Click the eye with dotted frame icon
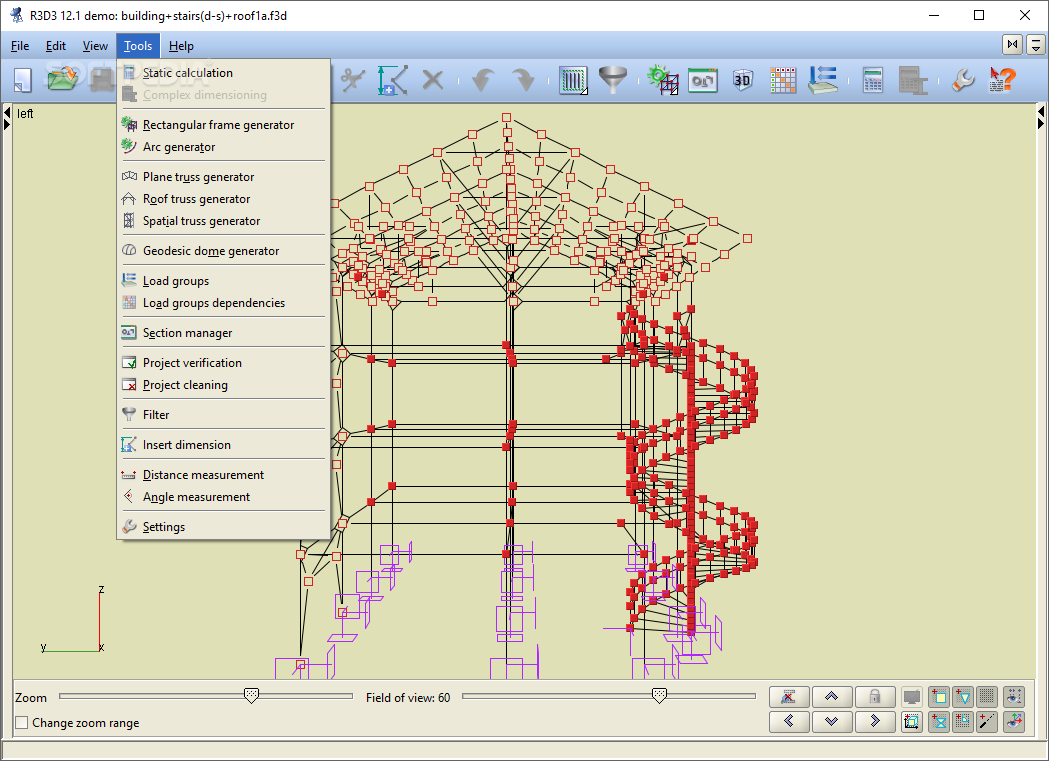This screenshot has height=761, width=1049. coord(1014,697)
